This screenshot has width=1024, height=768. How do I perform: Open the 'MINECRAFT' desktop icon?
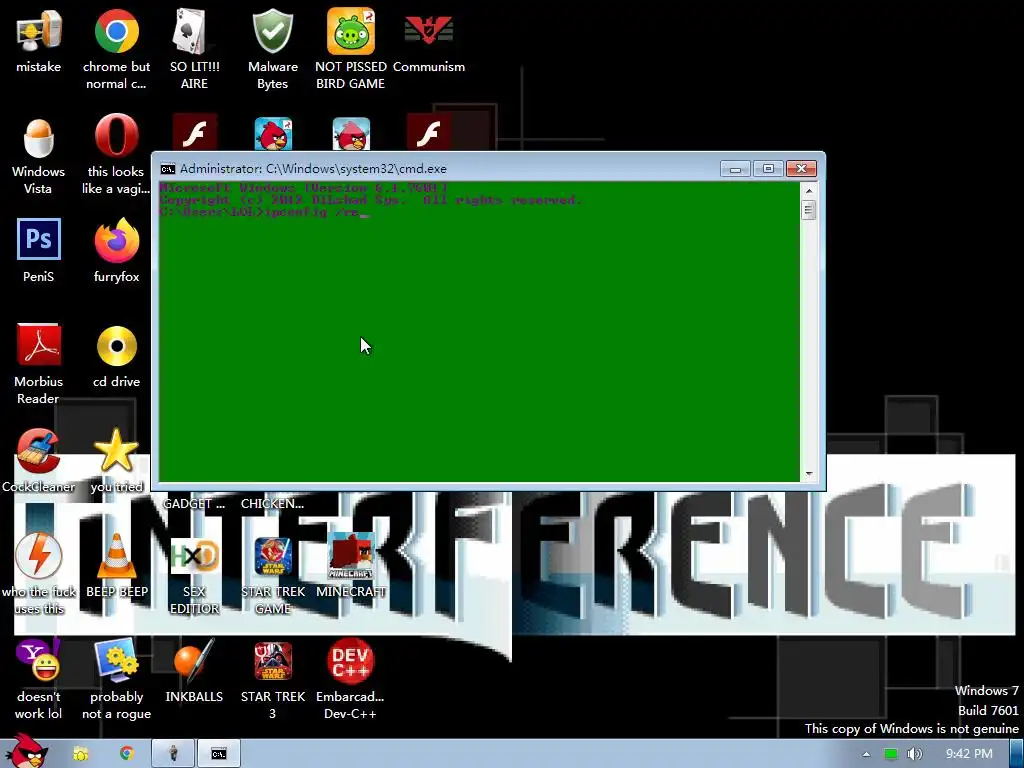tap(351, 556)
